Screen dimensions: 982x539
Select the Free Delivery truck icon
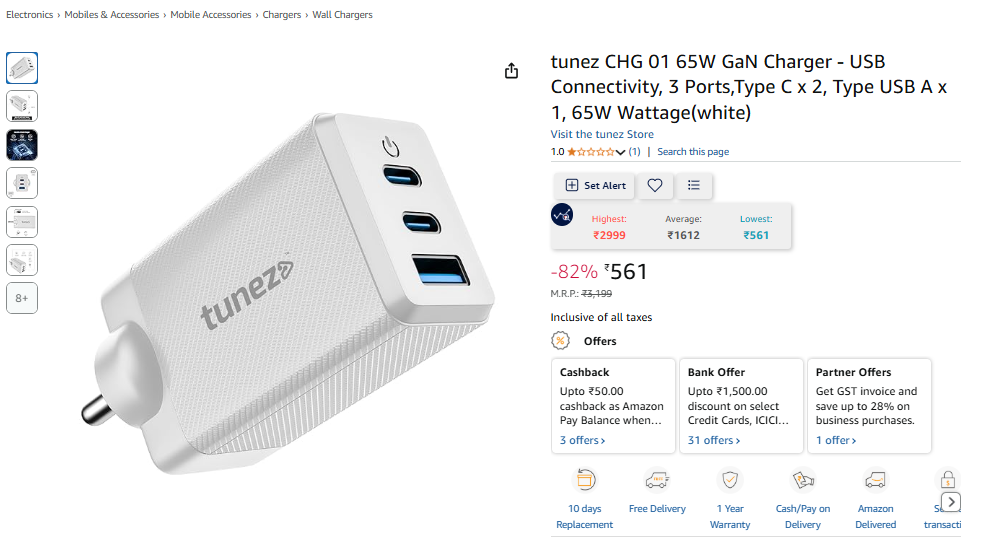[x=657, y=480]
